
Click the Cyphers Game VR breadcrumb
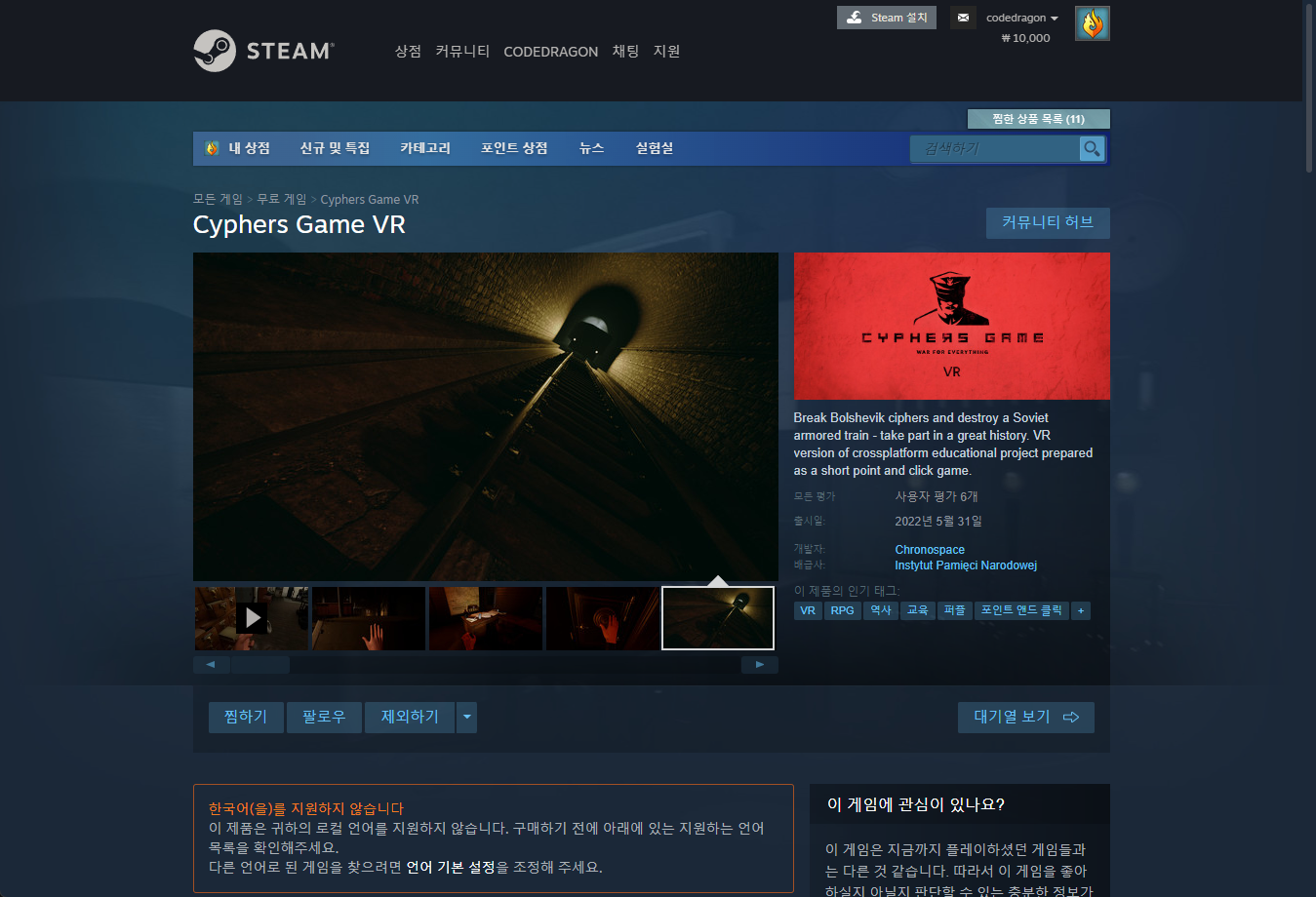click(x=370, y=200)
